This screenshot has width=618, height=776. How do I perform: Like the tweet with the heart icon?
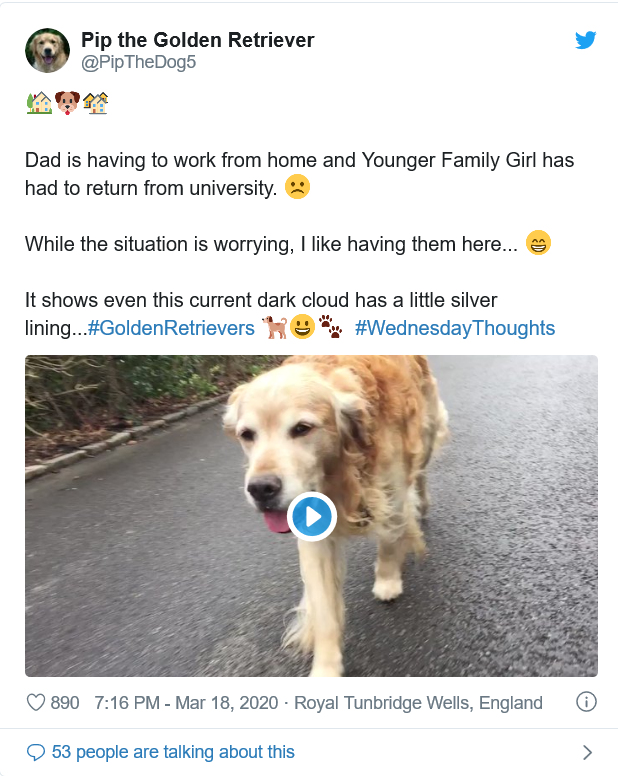click(x=36, y=702)
